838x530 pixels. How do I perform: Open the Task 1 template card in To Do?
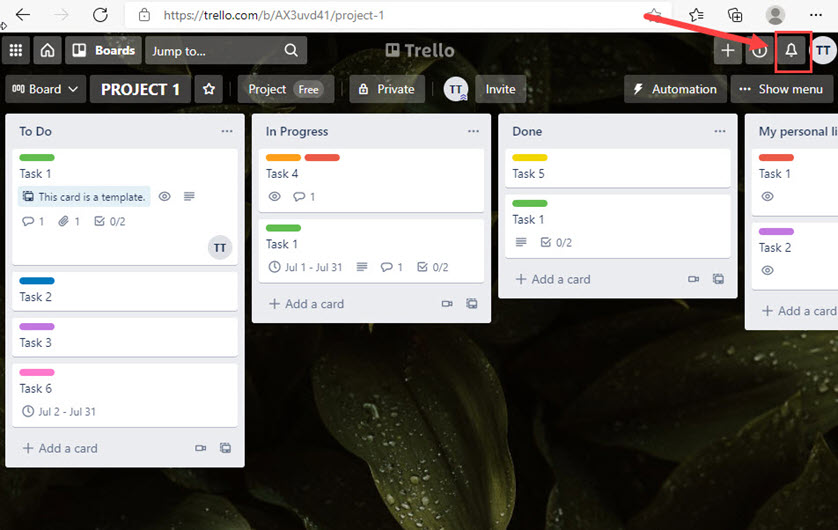[x=125, y=206]
